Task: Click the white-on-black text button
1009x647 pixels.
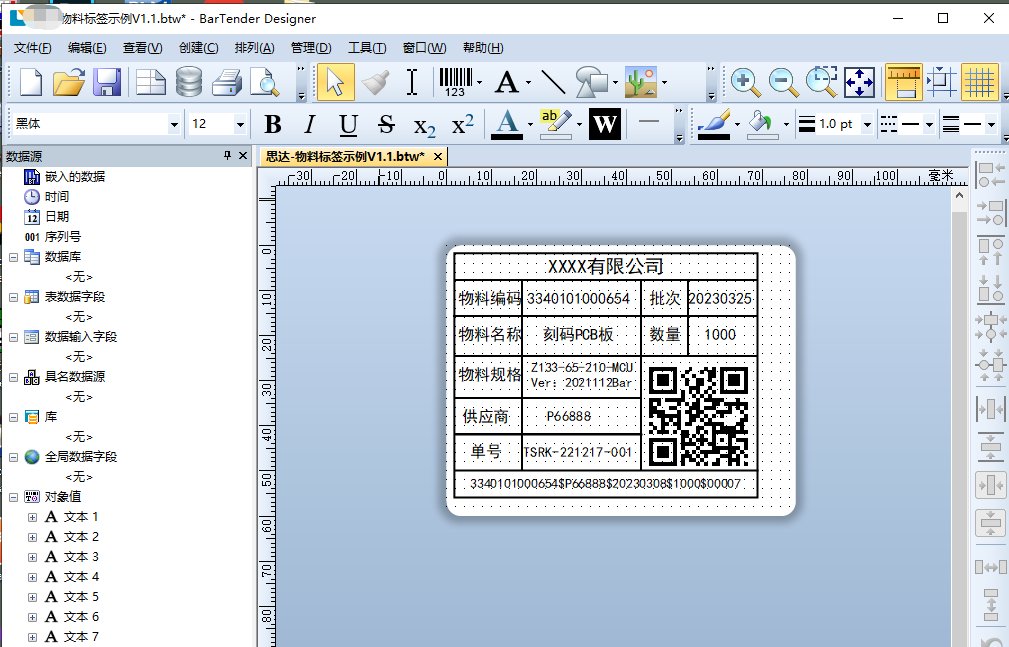Action: click(x=605, y=124)
